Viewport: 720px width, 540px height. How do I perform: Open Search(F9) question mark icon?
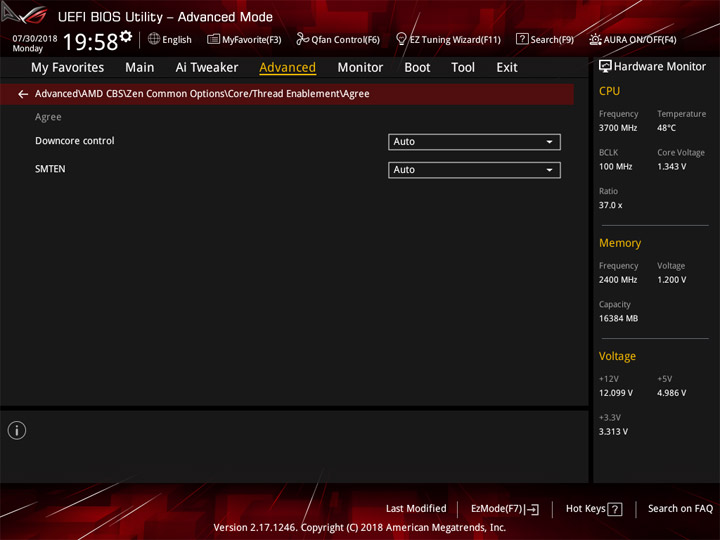click(x=522, y=39)
